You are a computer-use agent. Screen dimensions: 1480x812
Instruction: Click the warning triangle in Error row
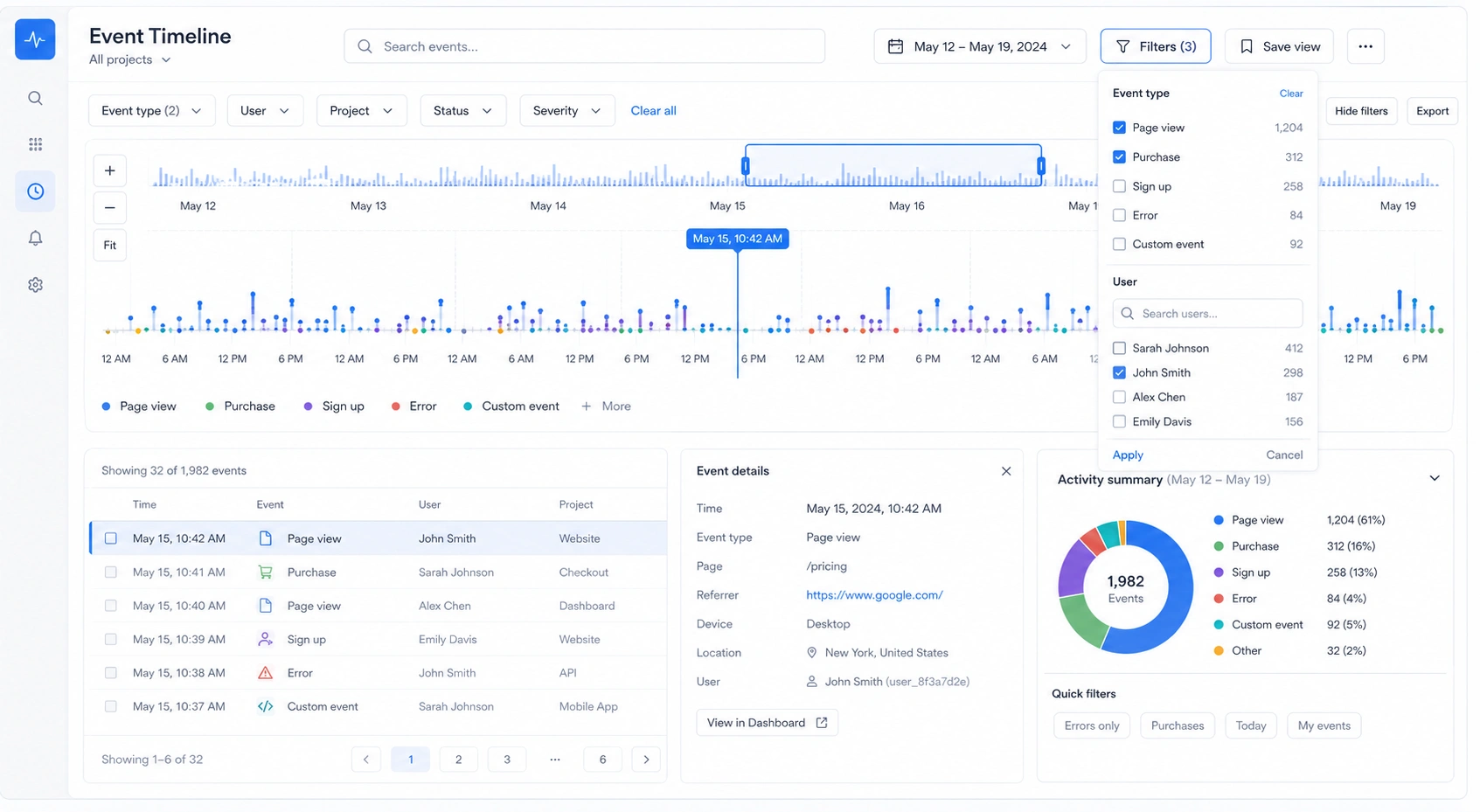[x=266, y=673]
